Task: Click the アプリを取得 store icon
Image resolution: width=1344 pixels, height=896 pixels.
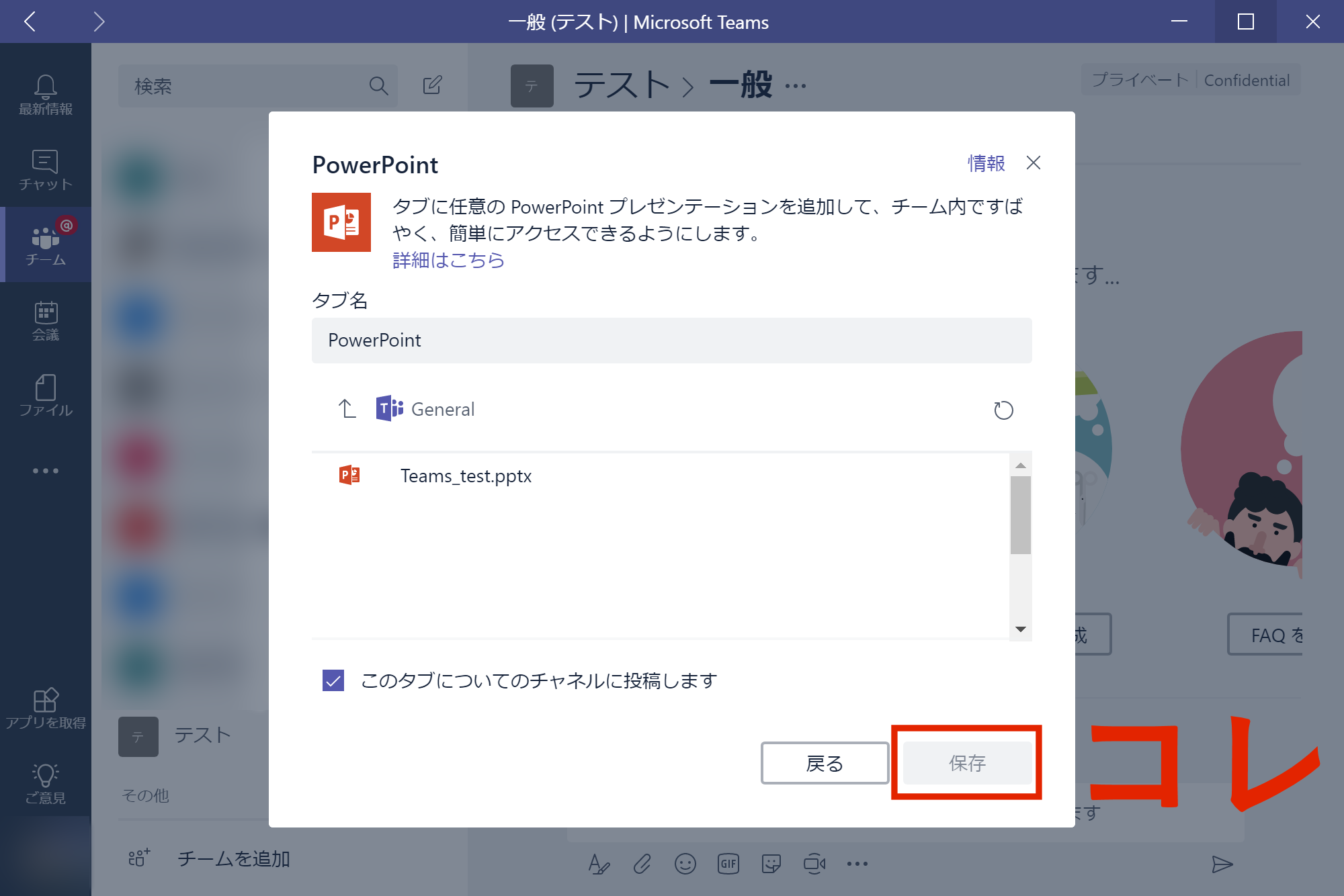Action: 45,708
